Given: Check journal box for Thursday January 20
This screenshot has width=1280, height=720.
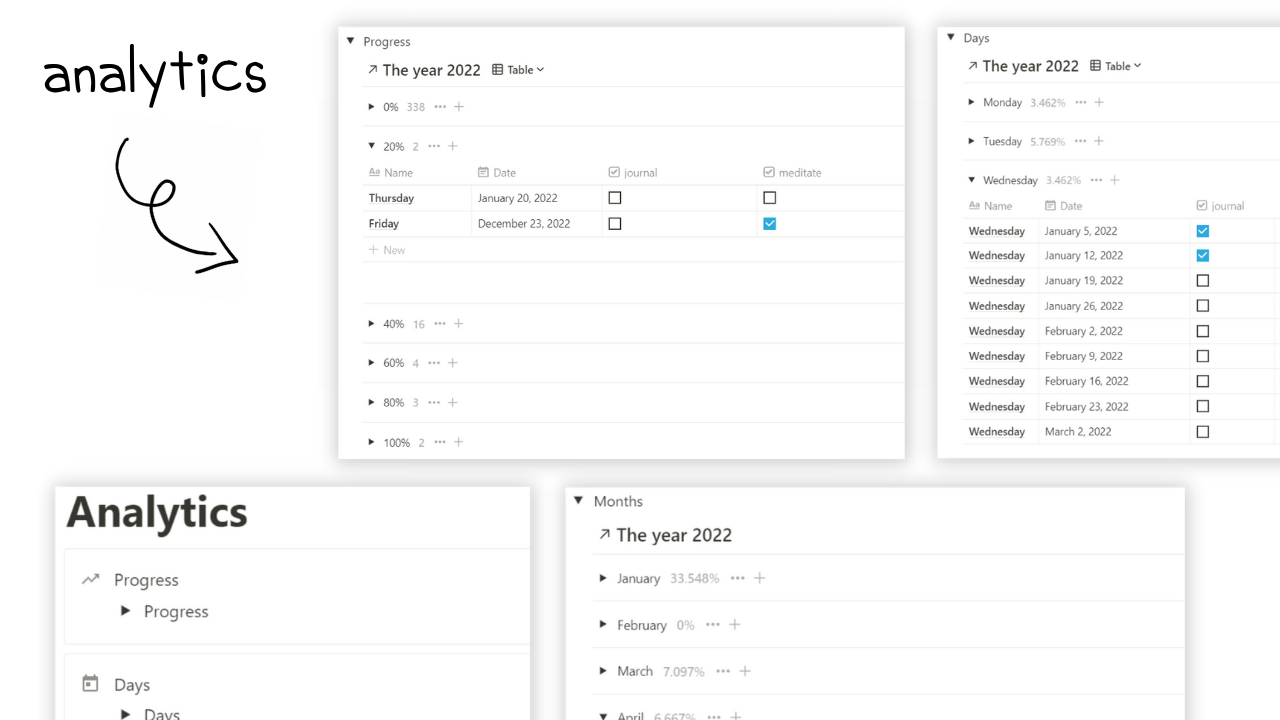Looking at the screenshot, I should (x=615, y=198).
